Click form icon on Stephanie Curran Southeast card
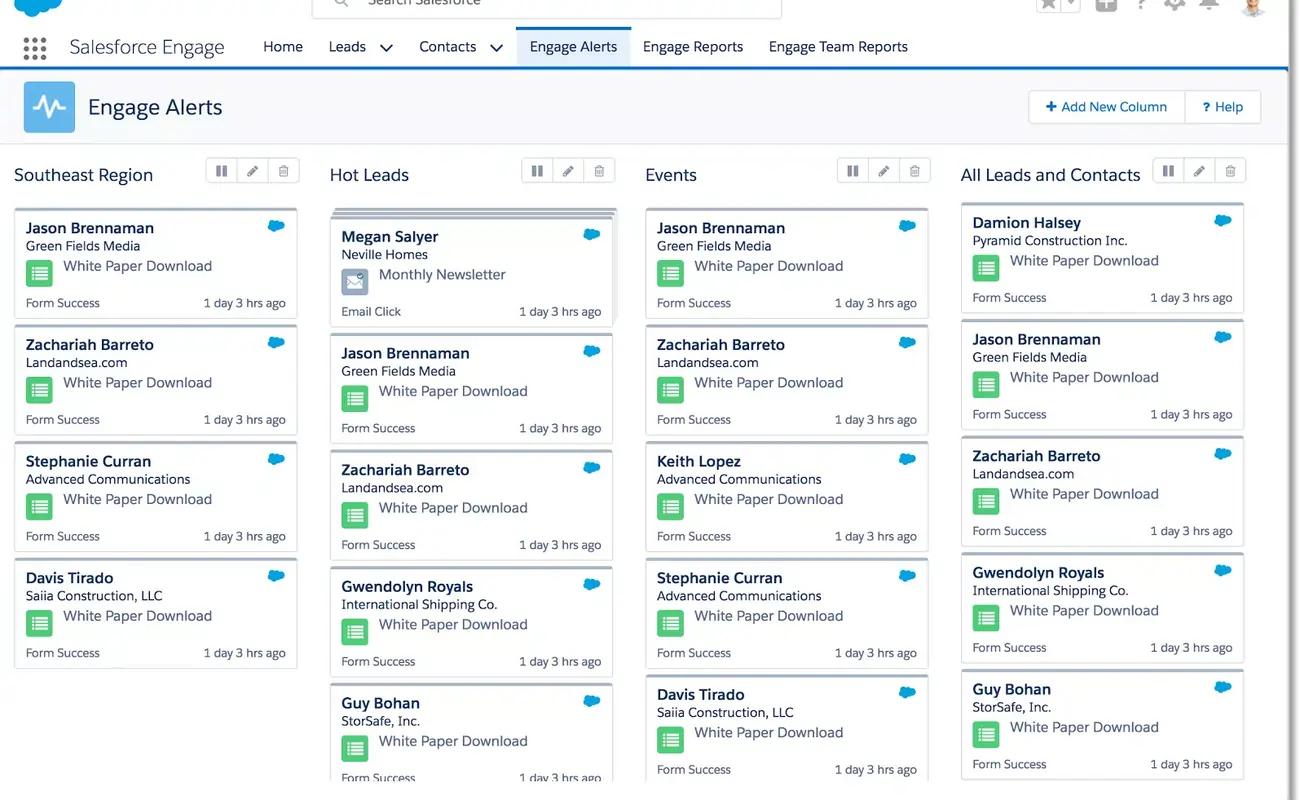This screenshot has height=800, width=1300. (x=39, y=507)
